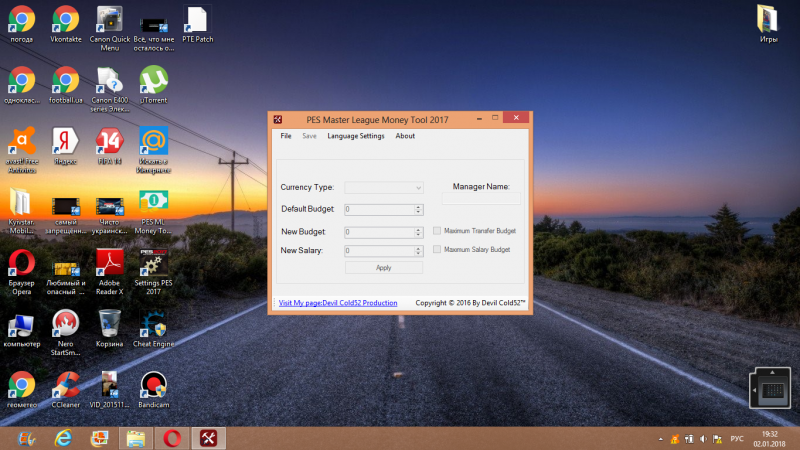Open Bandicam desktop shortcut
The height and width of the screenshot is (450, 800).
(154, 390)
